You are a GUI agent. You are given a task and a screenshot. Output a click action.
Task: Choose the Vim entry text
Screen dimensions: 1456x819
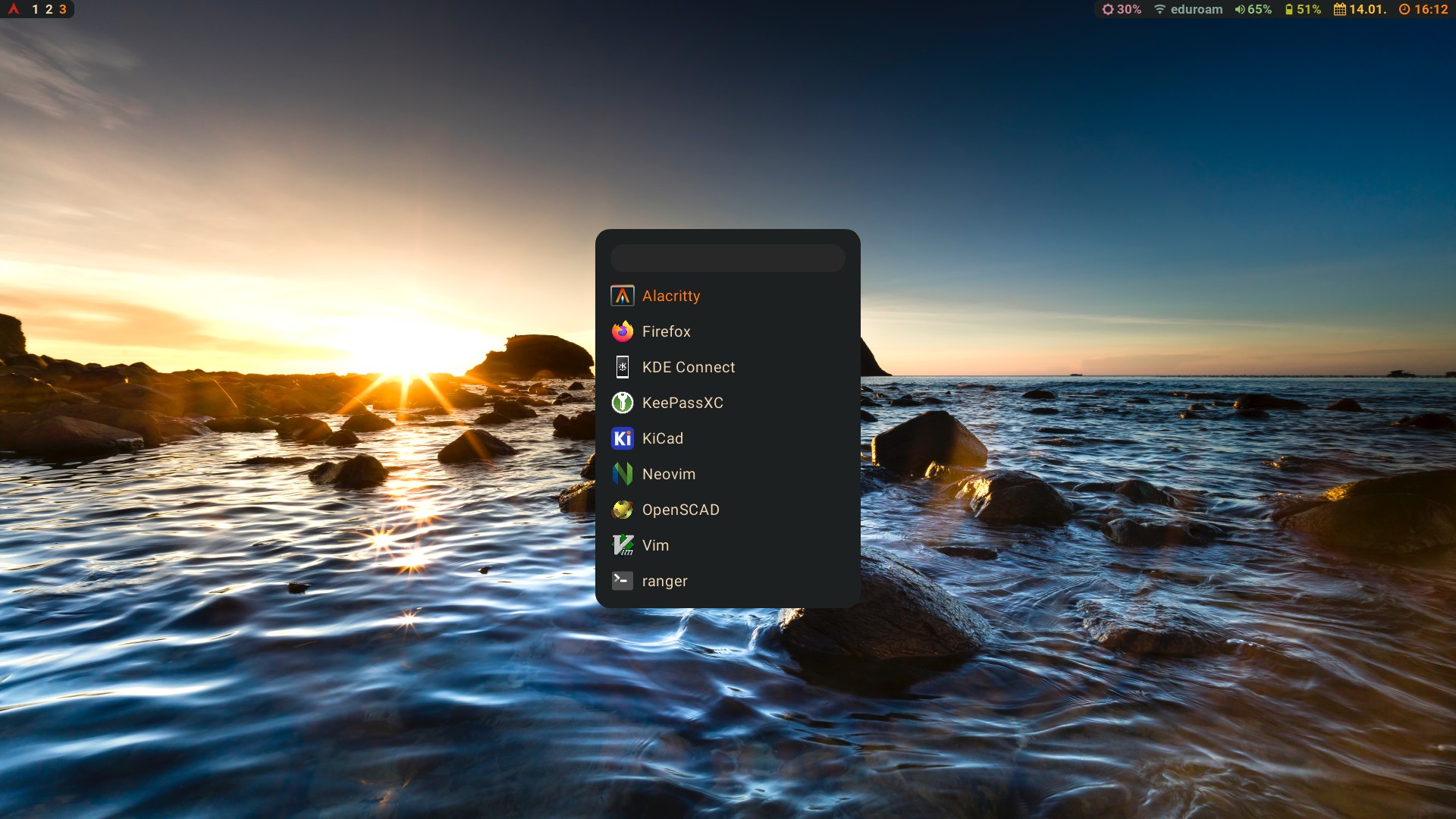[655, 545]
